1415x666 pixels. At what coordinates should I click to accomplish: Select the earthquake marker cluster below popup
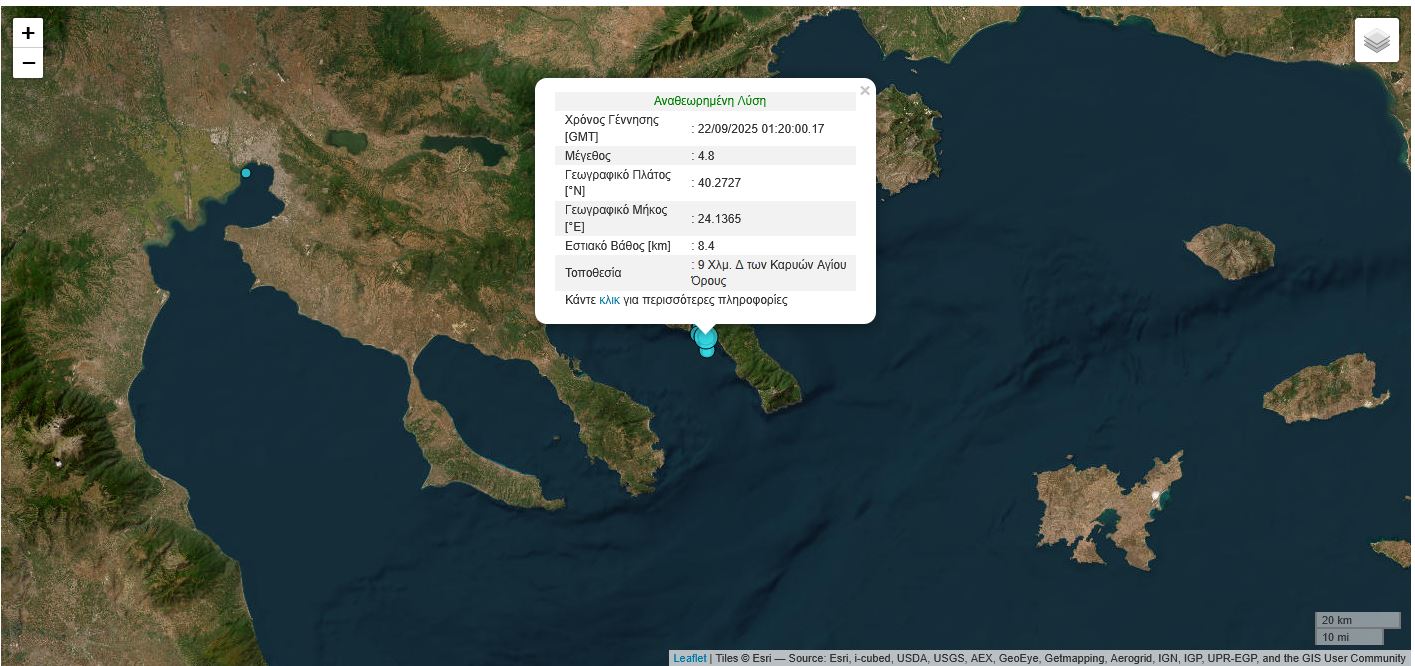pos(706,341)
